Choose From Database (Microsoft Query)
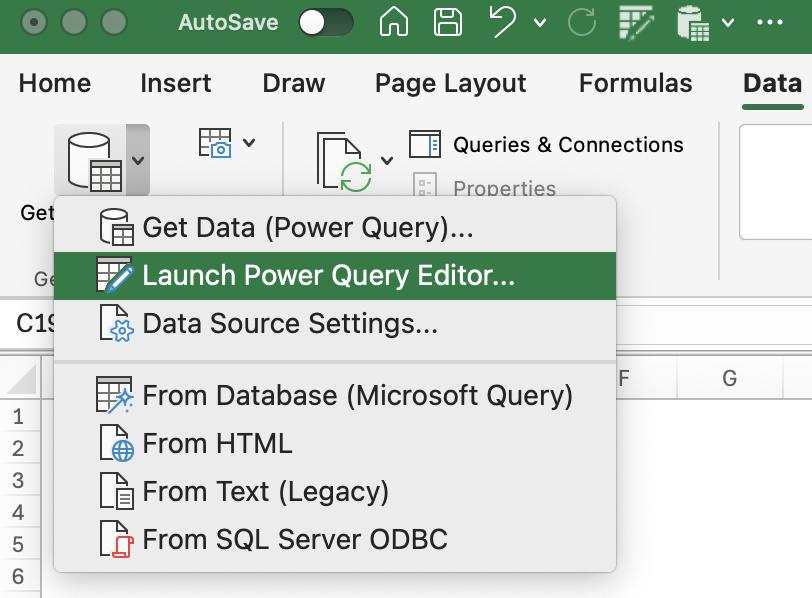 point(335,396)
